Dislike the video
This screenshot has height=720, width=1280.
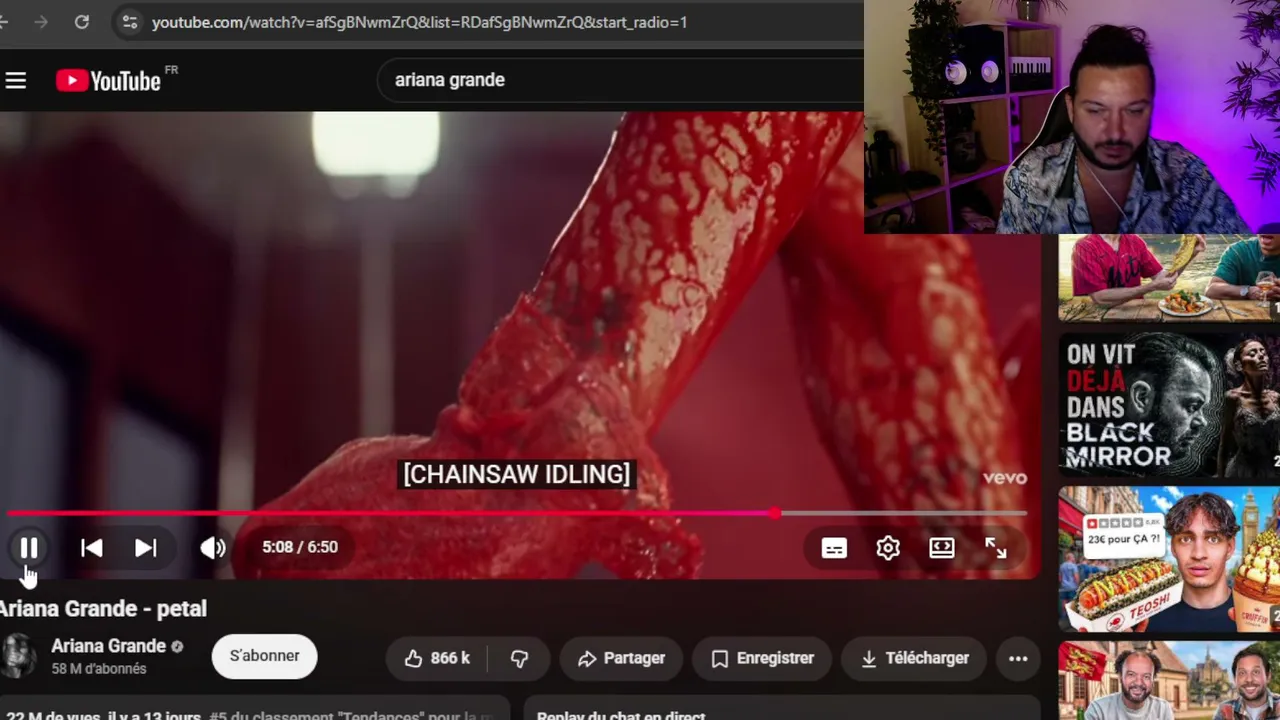[x=519, y=658]
